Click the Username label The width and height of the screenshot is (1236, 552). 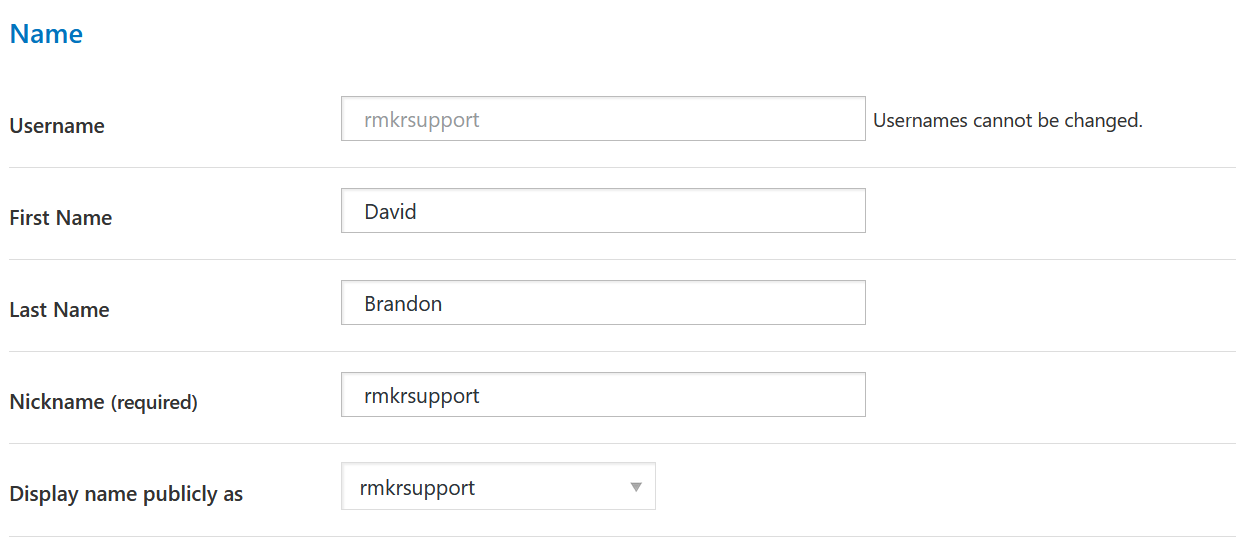coord(57,126)
